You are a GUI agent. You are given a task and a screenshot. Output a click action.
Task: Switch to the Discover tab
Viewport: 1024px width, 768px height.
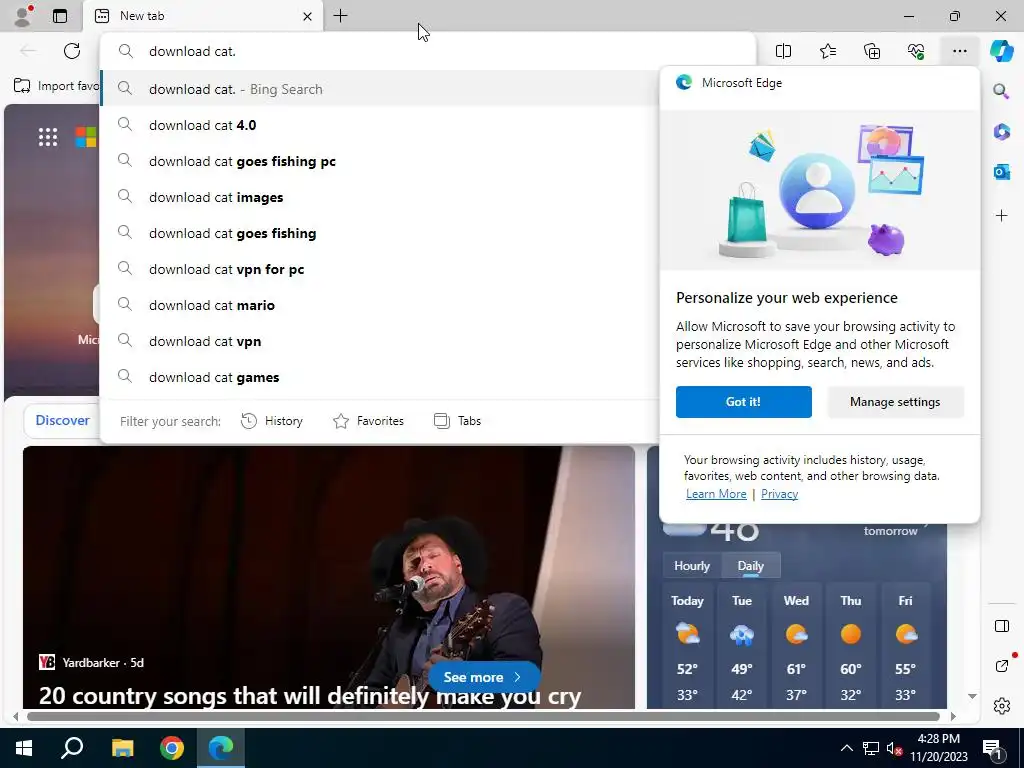tap(62, 420)
